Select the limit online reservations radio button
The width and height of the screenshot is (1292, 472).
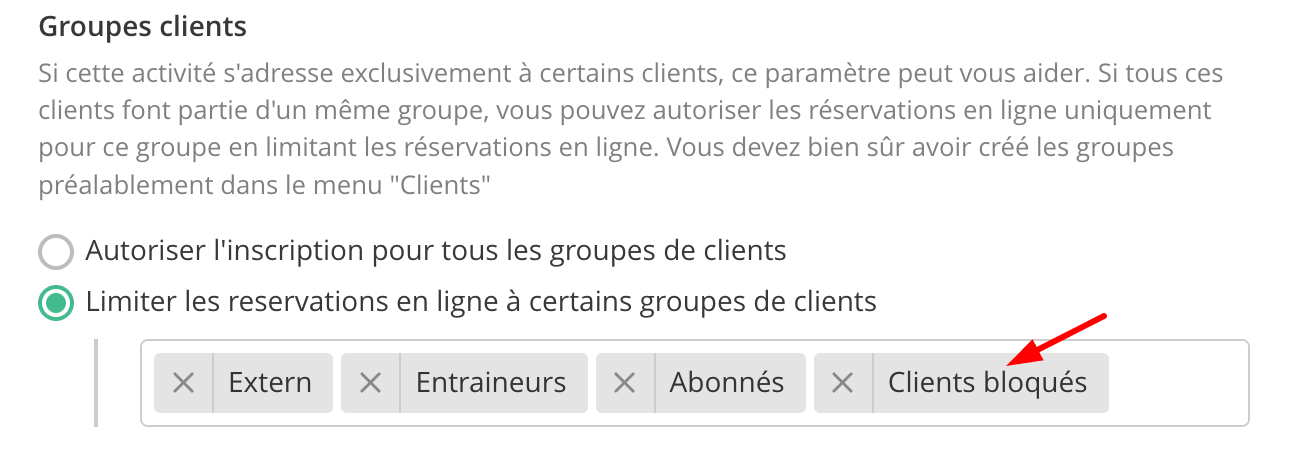click(x=56, y=303)
